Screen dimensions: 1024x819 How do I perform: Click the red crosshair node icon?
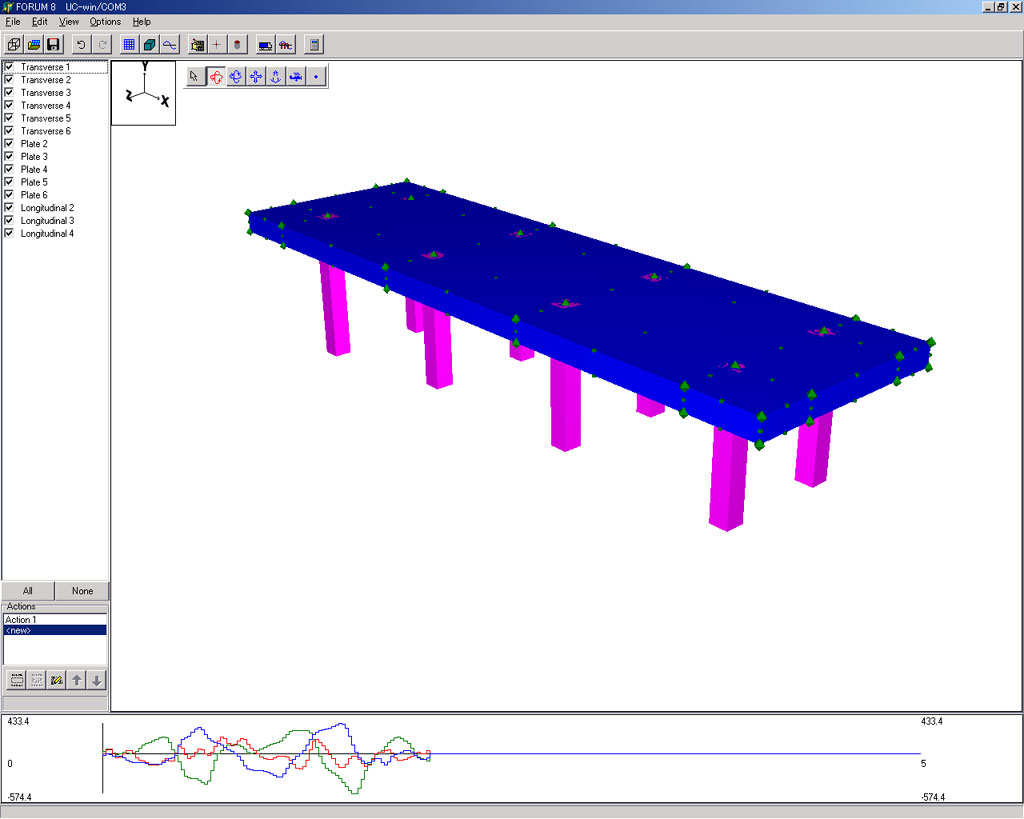(x=217, y=44)
